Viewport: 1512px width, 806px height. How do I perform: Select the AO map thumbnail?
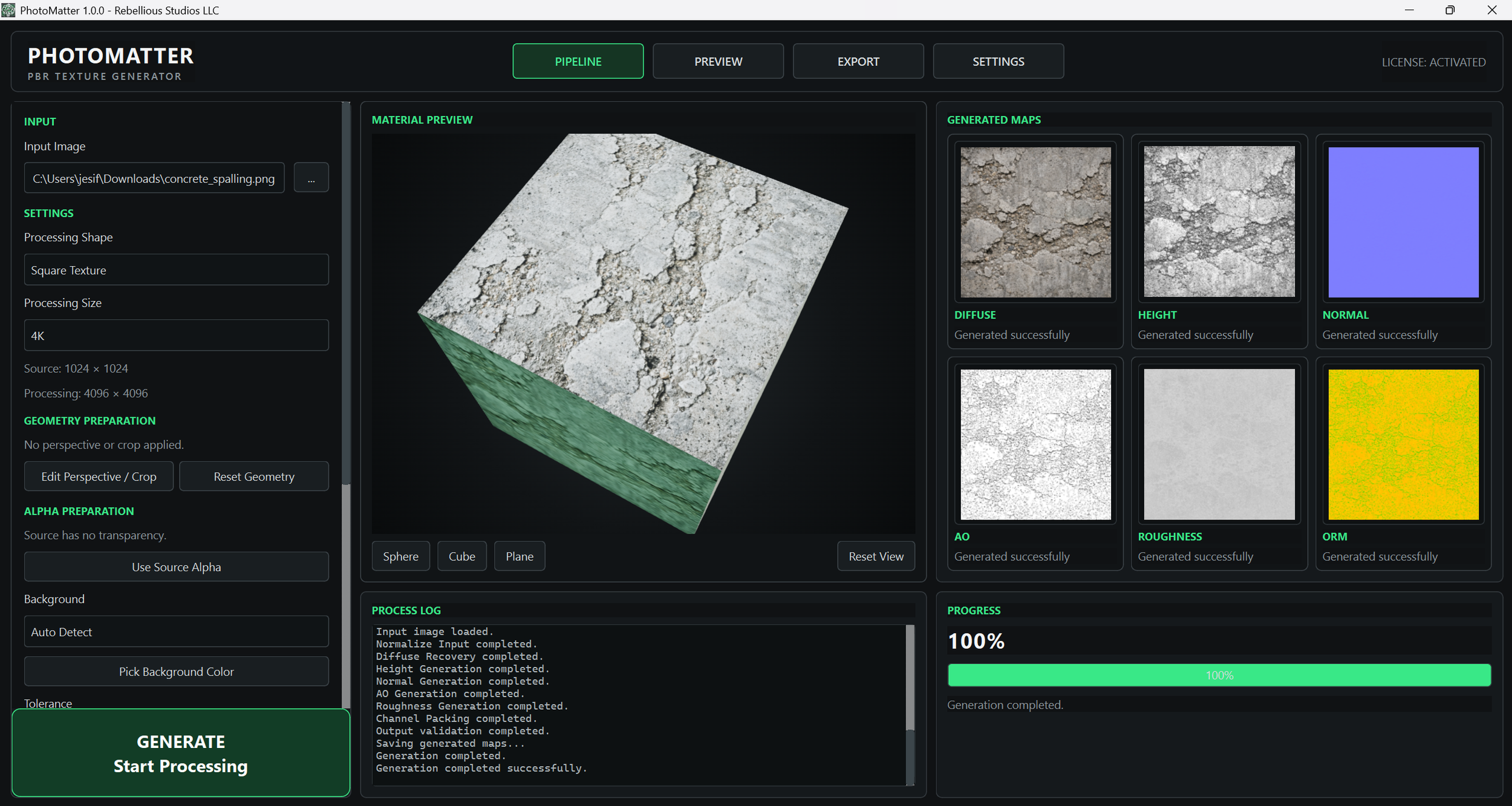(1035, 444)
